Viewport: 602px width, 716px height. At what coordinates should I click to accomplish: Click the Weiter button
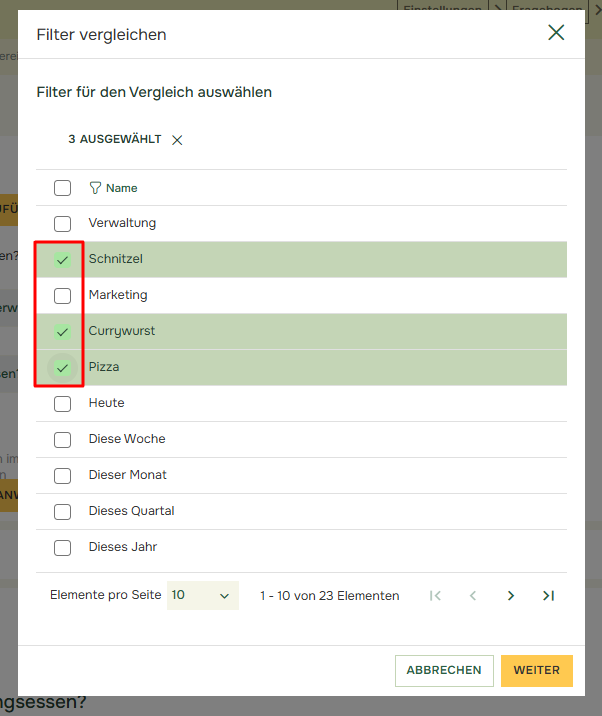537,670
